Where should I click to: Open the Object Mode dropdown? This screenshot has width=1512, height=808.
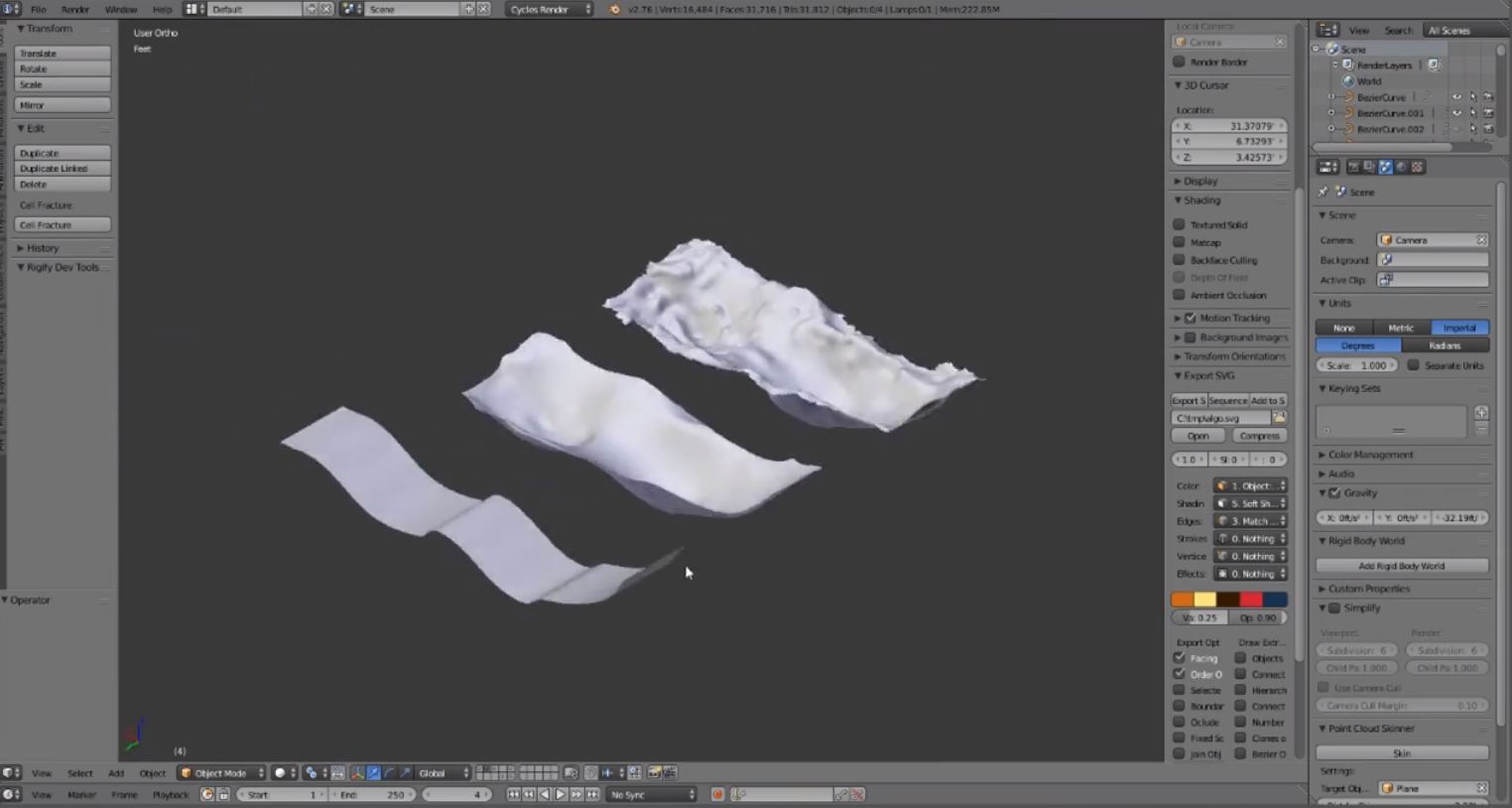pos(222,772)
